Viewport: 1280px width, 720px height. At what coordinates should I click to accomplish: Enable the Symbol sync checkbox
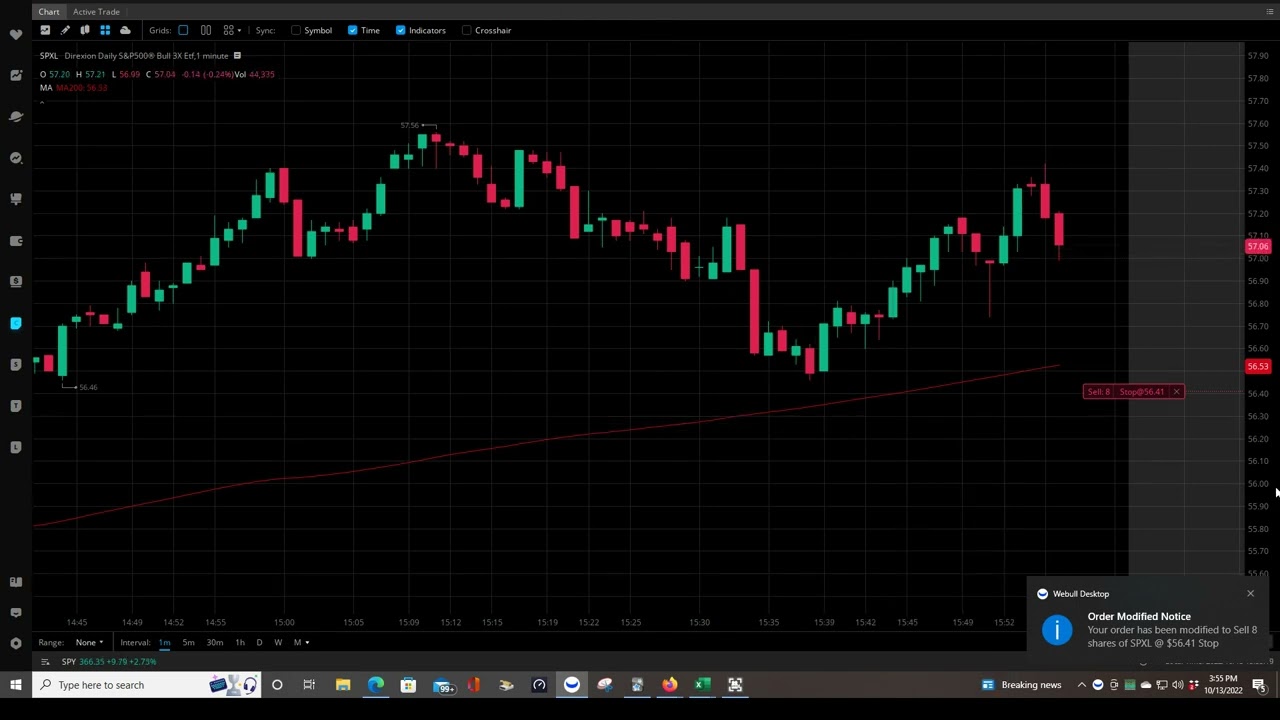click(x=296, y=30)
